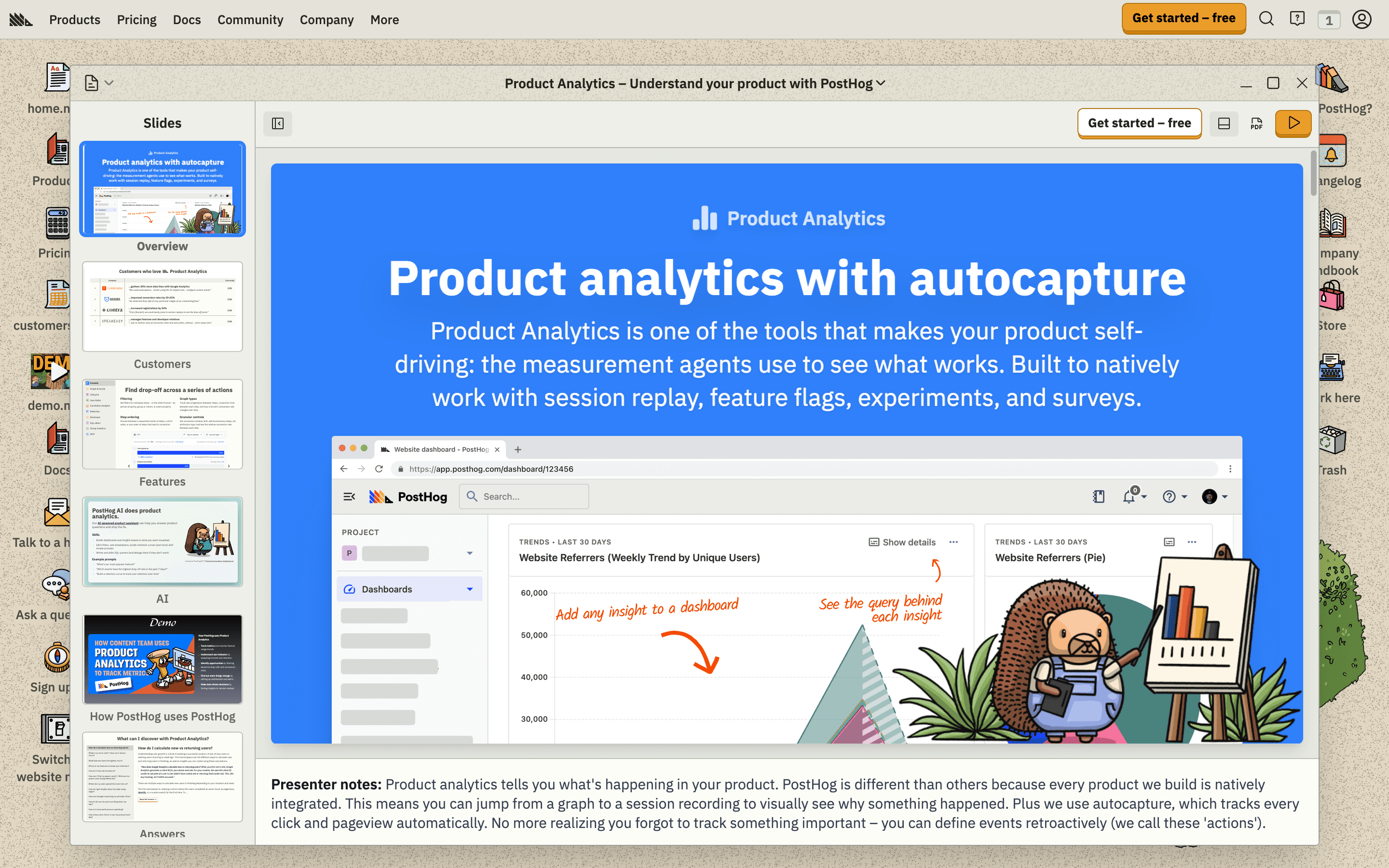Viewport: 1389px width, 868px height.
Task: Toggle presenter notes layout view
Action: pyautogui.click(x=1224, y=123)
